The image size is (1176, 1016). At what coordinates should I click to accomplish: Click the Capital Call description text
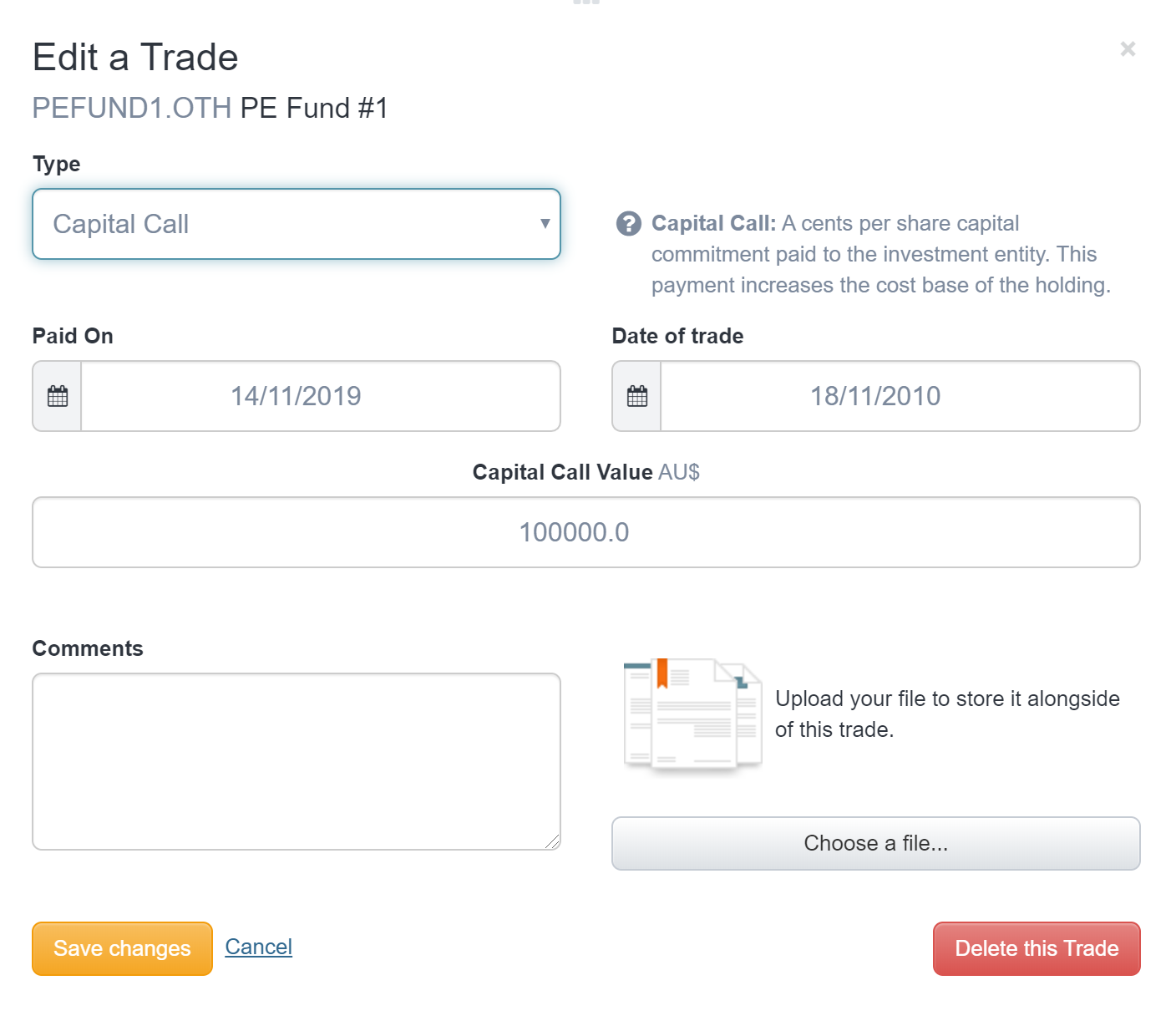[880, 254]
